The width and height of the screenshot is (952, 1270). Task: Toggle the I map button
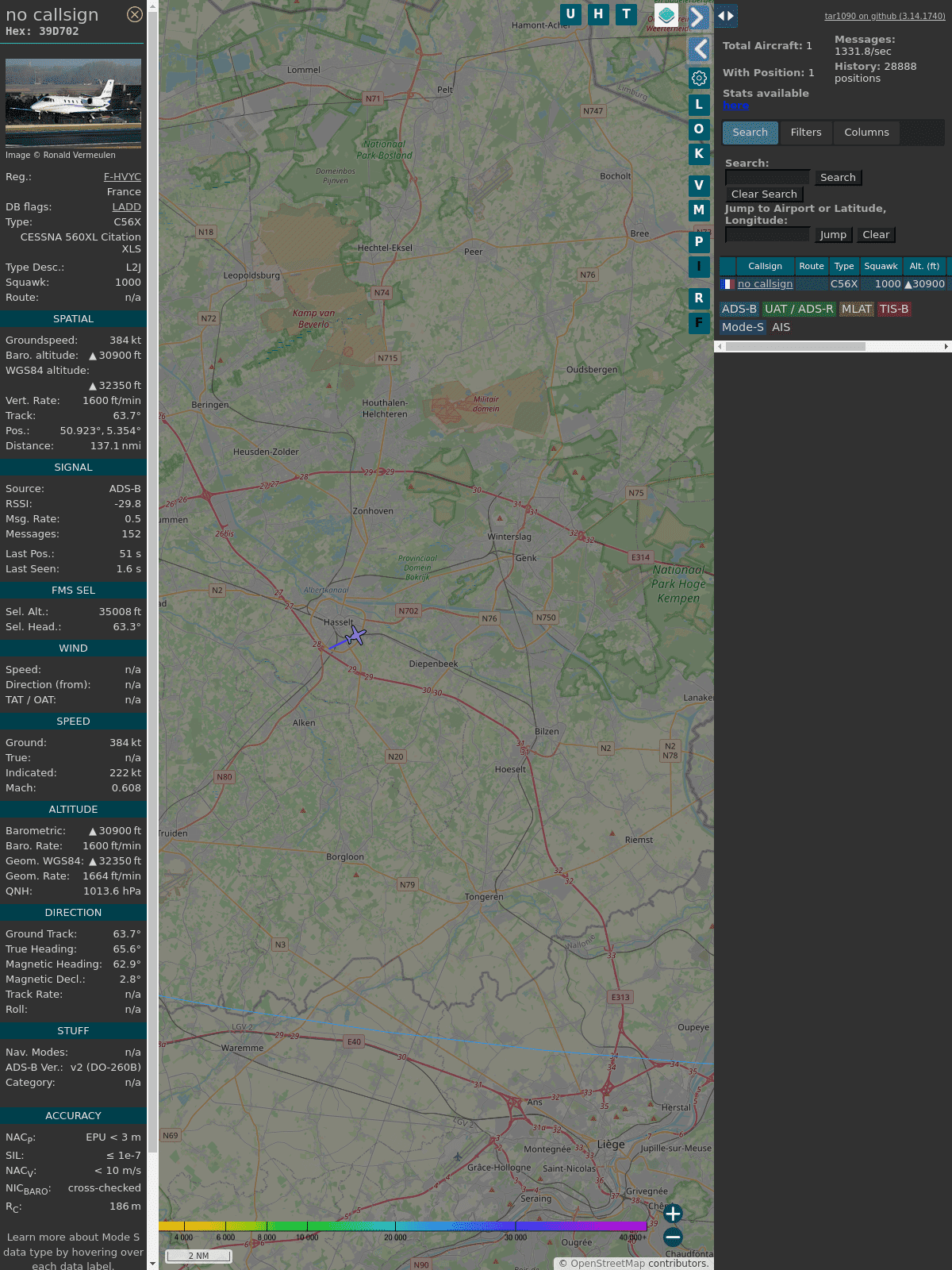(x=699, y=267)
